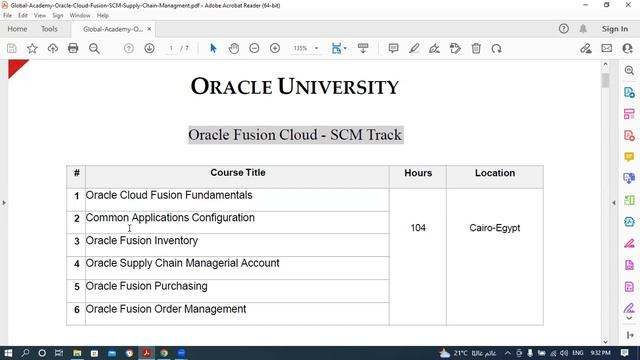The image size is (640, 360).
Task: Open Chrome from the taskbar
Action: pyautogui.click(x=164, y=353)
